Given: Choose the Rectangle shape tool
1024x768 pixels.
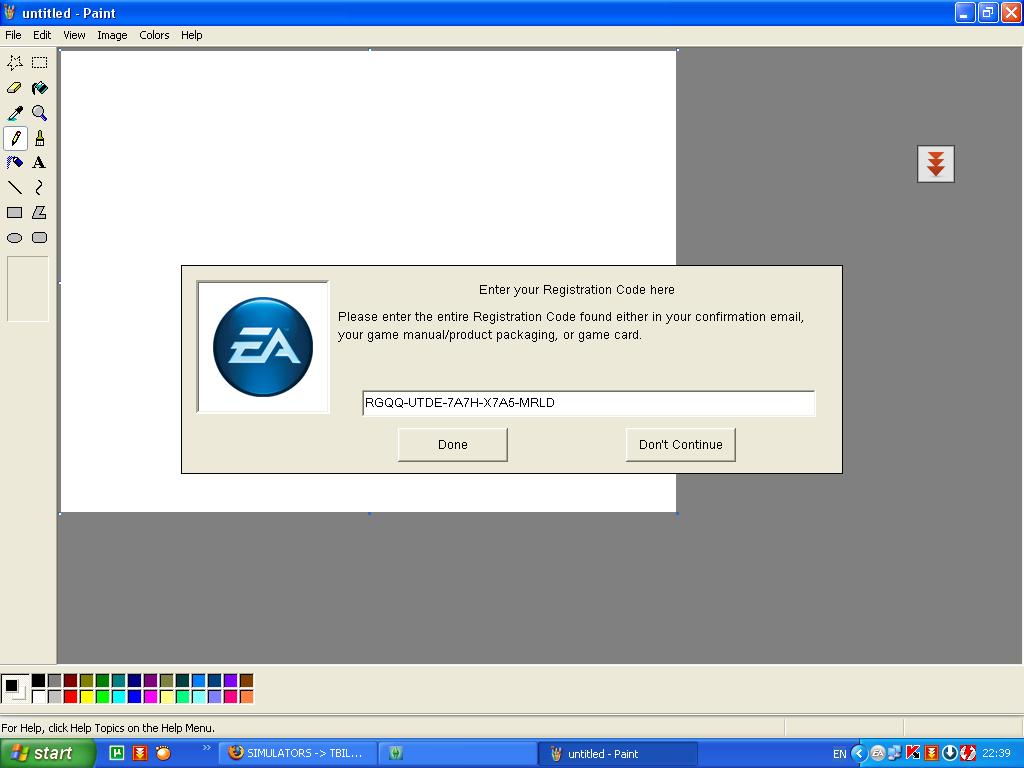Looking at the screenshot, I should click(x=15, y=213).
